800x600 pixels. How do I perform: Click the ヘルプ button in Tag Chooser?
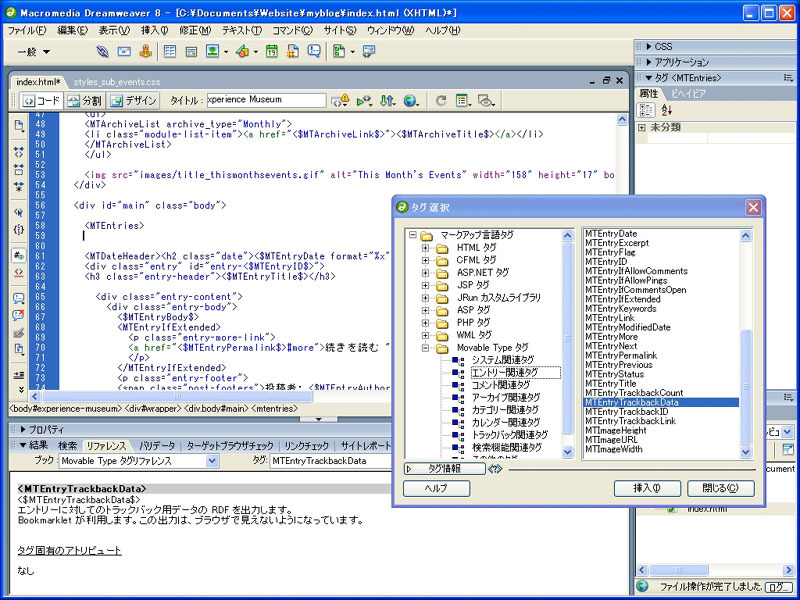tap(436, 488)
